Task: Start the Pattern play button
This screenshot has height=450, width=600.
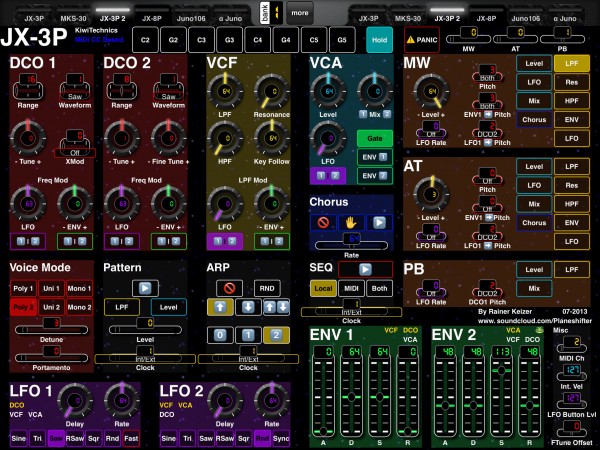Action: tap(145, 288)
